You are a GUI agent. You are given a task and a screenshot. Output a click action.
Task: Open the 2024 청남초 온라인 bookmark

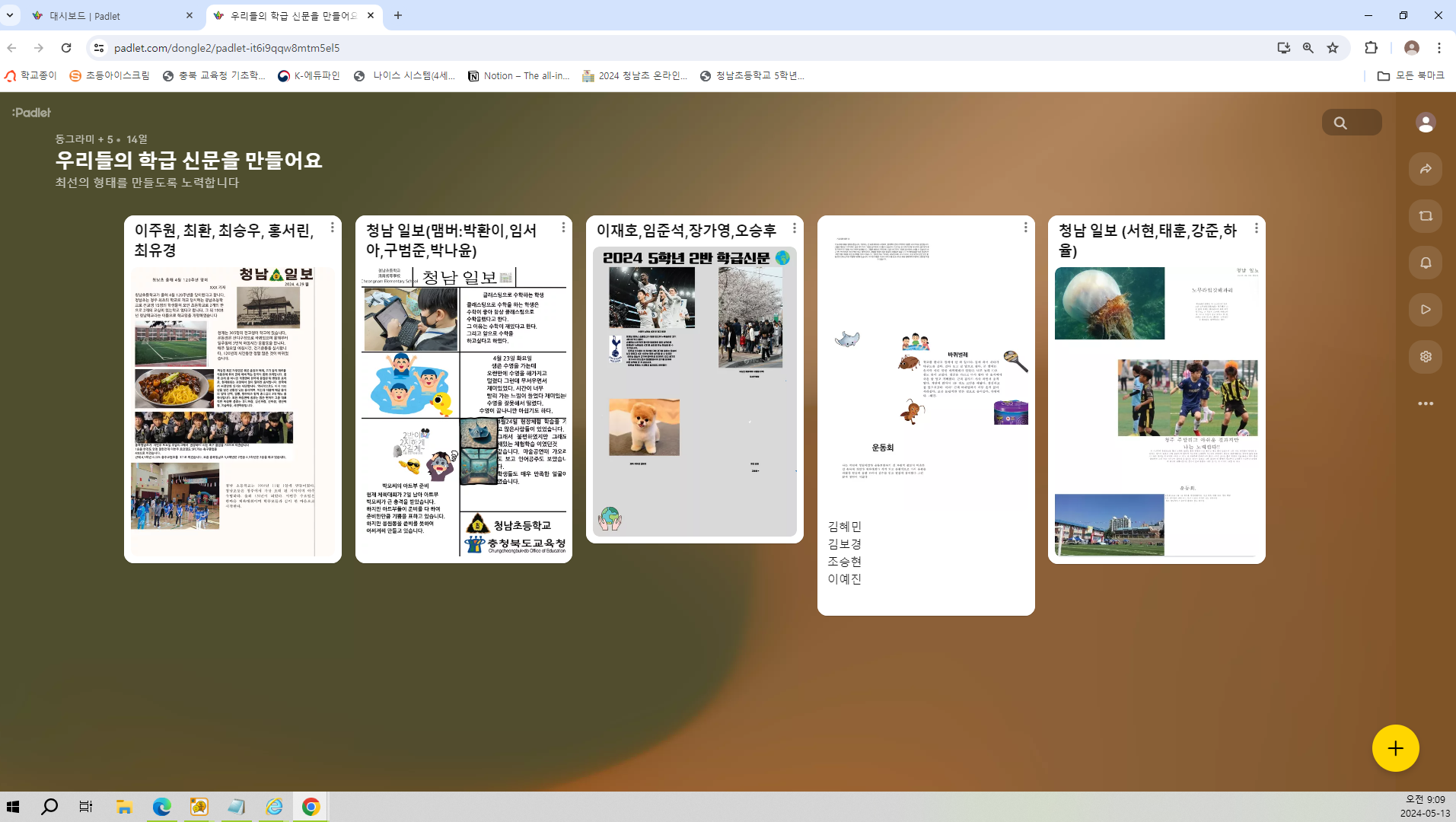pyautogui.click(x=635, y=75)
